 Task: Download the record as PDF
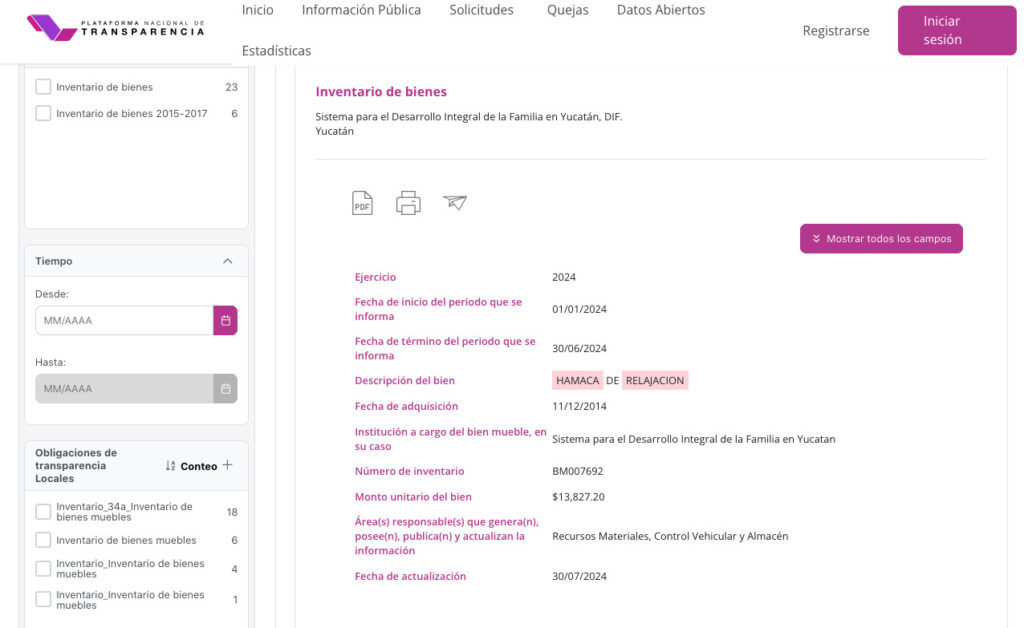tap(362, 203)
